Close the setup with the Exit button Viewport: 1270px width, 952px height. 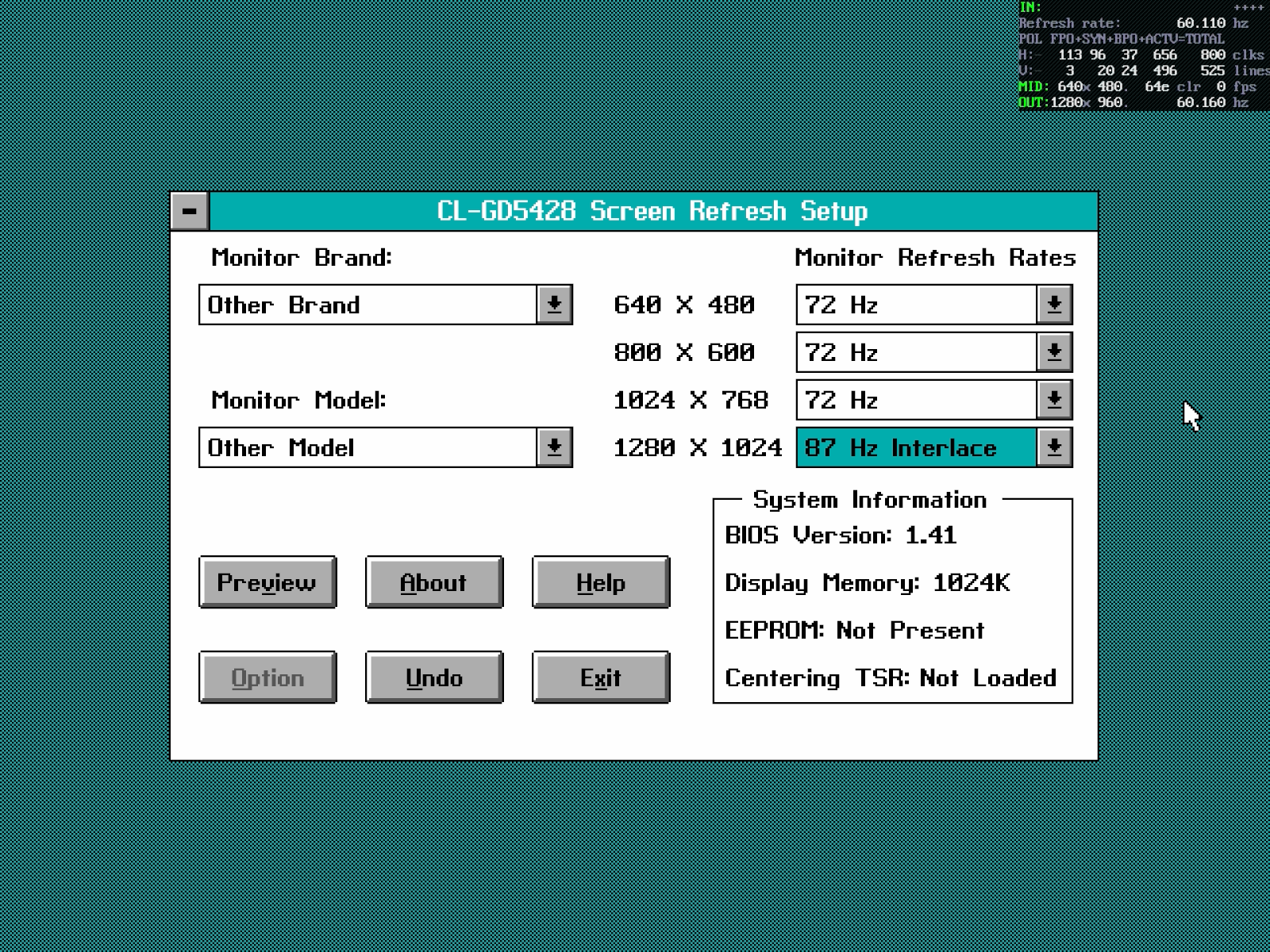coord(600,678)
